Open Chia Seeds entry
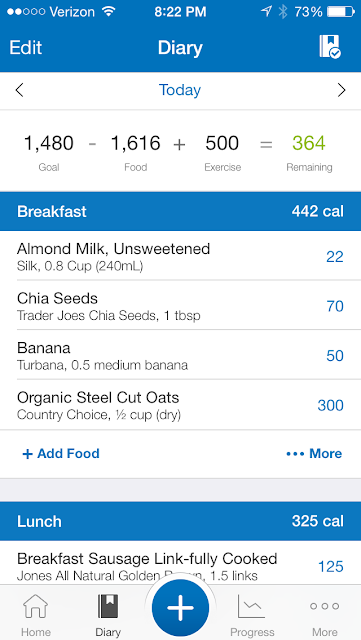The width and height of the screenshot is (361, 640). point(180,305)
